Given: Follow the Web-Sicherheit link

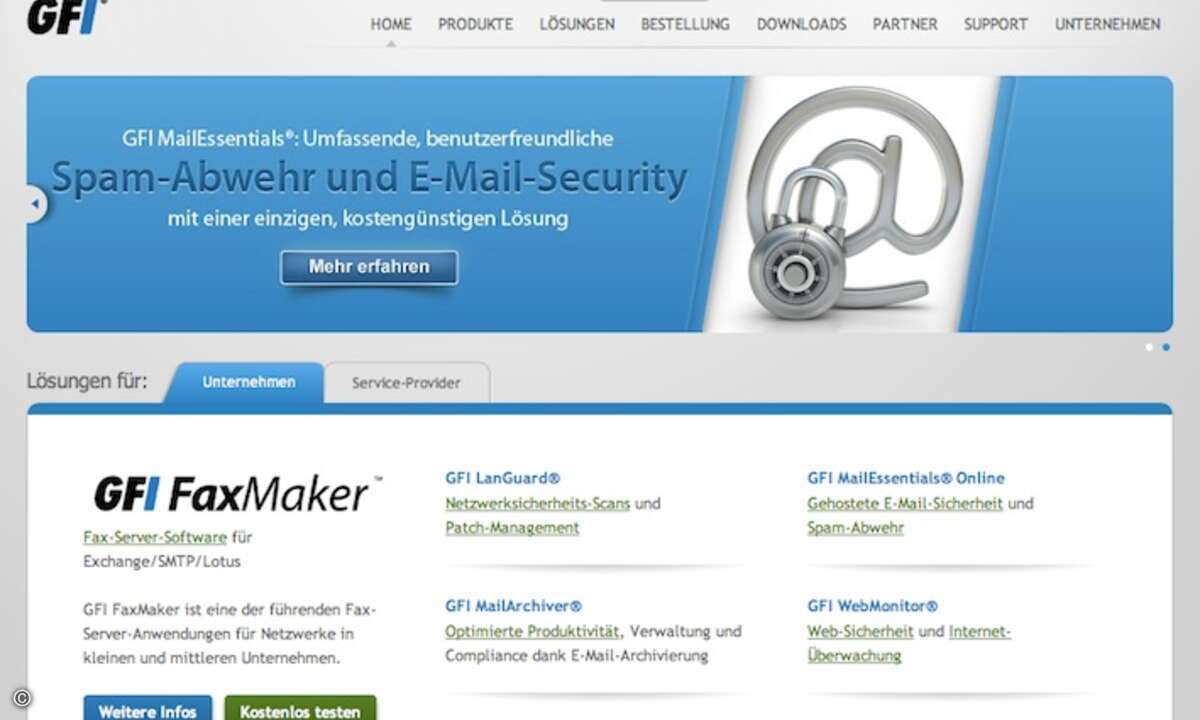Looking at the screenshot, I should pyautogui.click(x=860, y=631).
